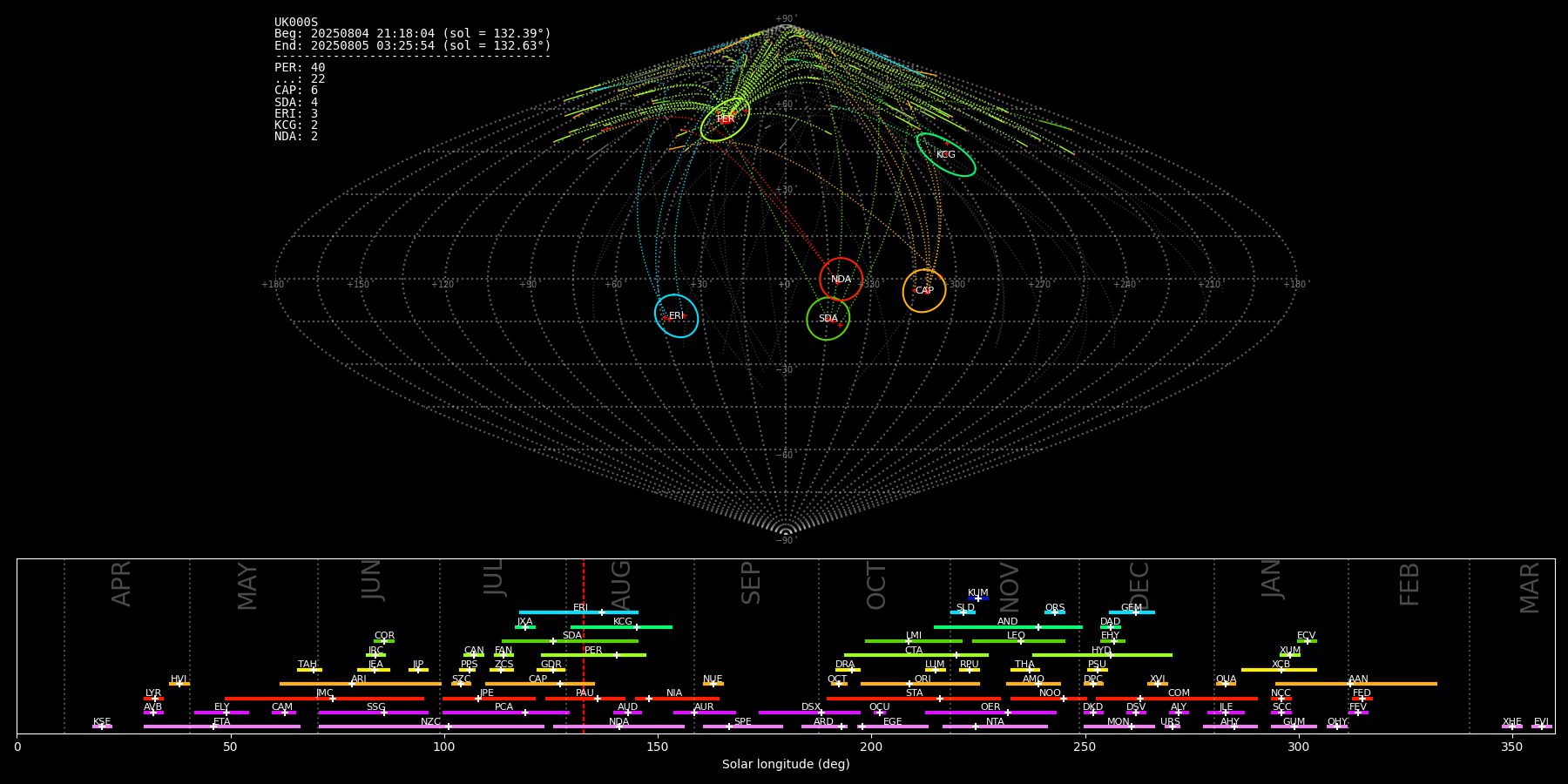Click the station ID UK000S text
Viewport: 1568px width, 784px height.
coord(296,22)
